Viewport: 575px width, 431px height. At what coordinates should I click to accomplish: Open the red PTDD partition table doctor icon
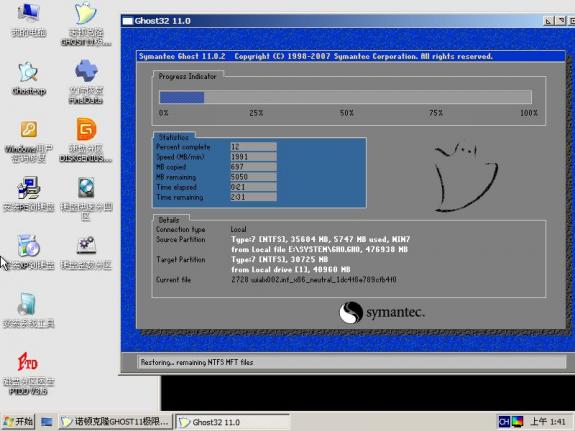click(28, 362)
